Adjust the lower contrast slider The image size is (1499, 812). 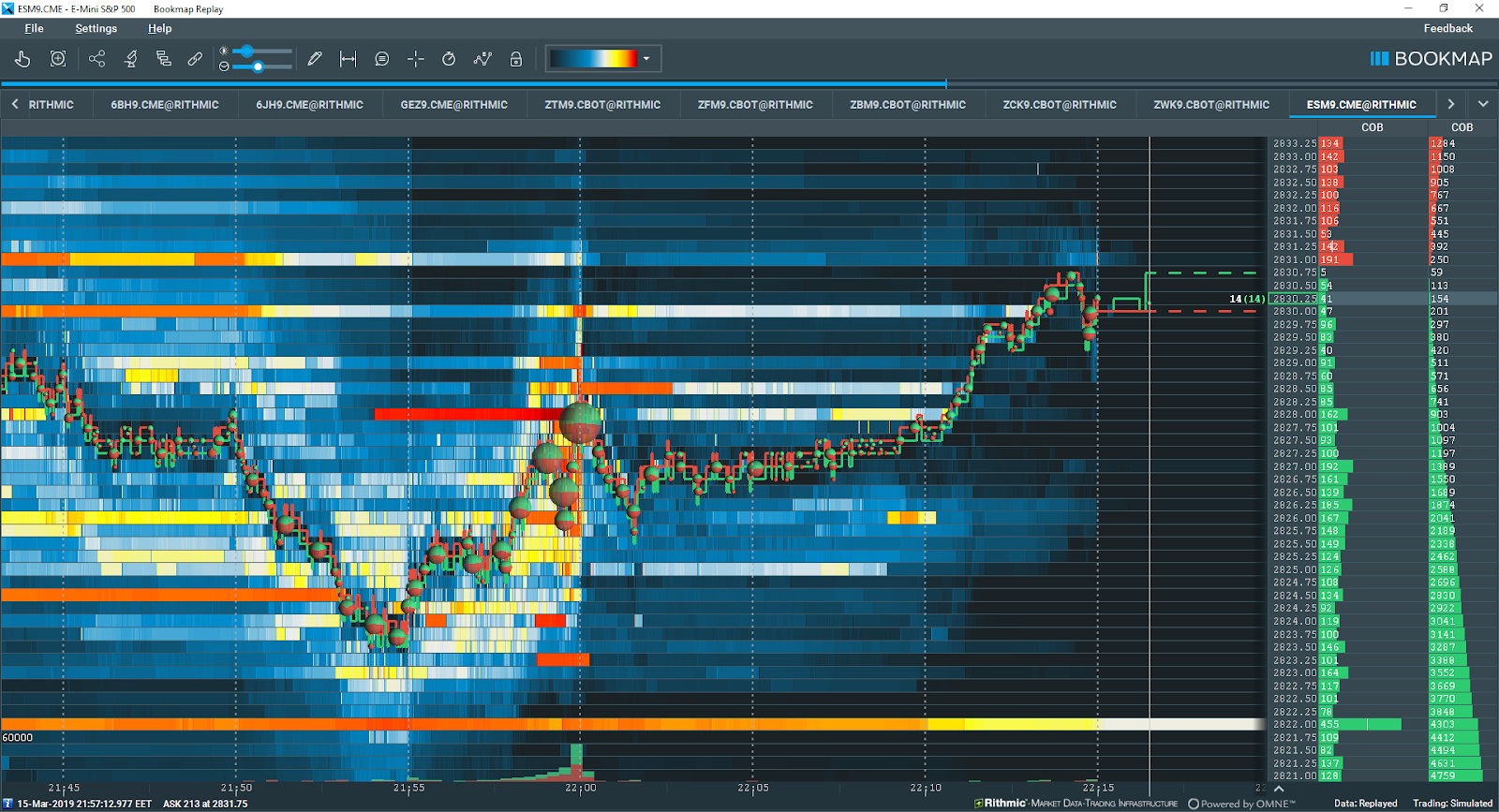pos(261,66)
